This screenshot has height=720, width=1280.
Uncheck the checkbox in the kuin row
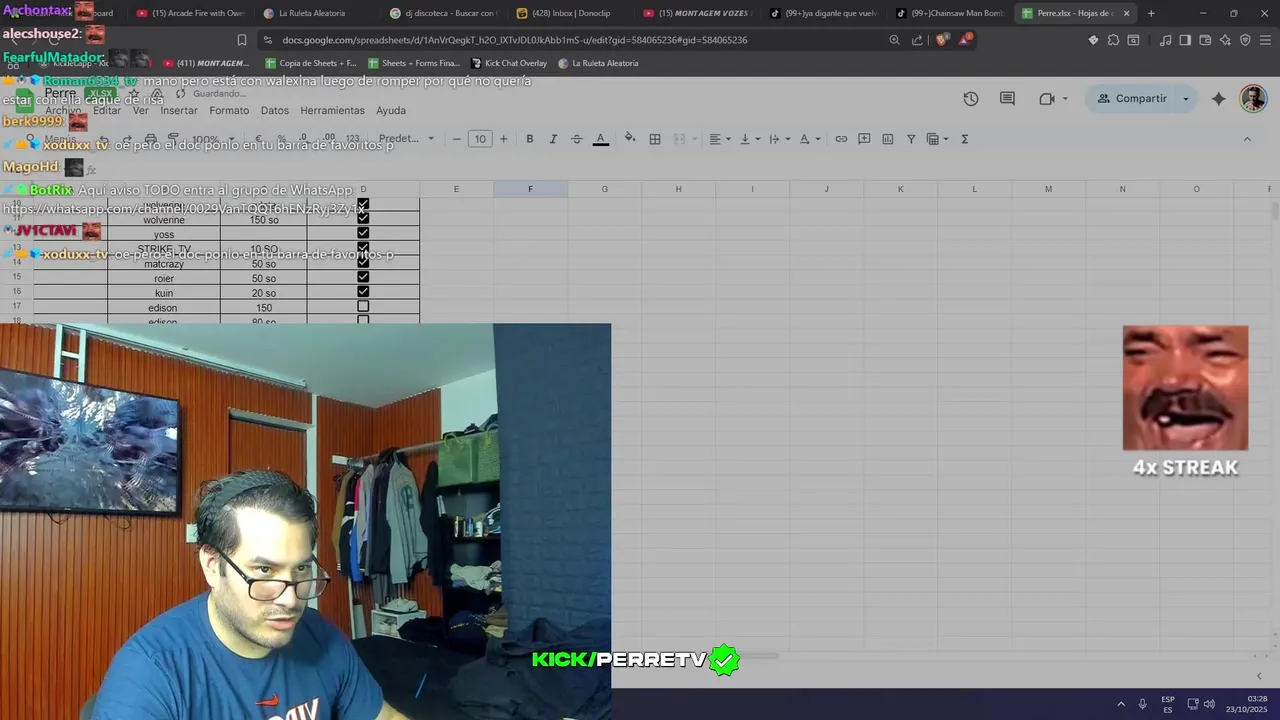[363, 292]
